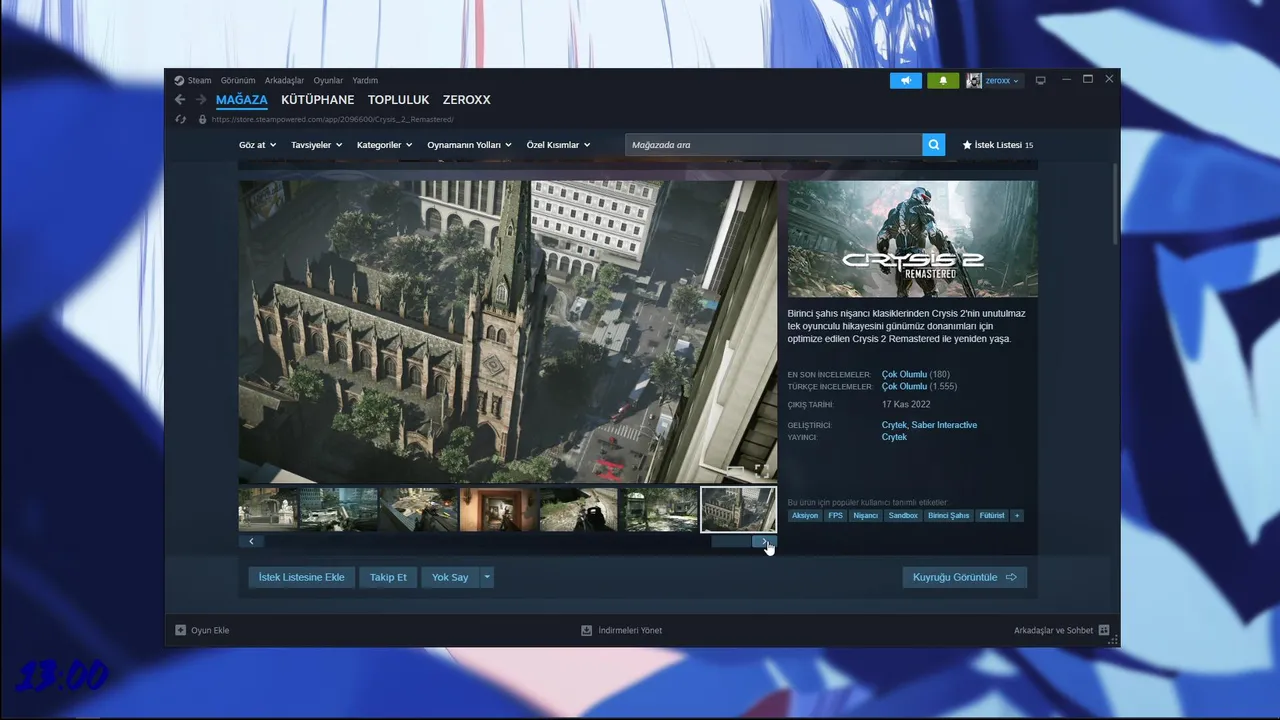
Task: Open the Tavsiyeler dropdown
Action: pos(315,145)
